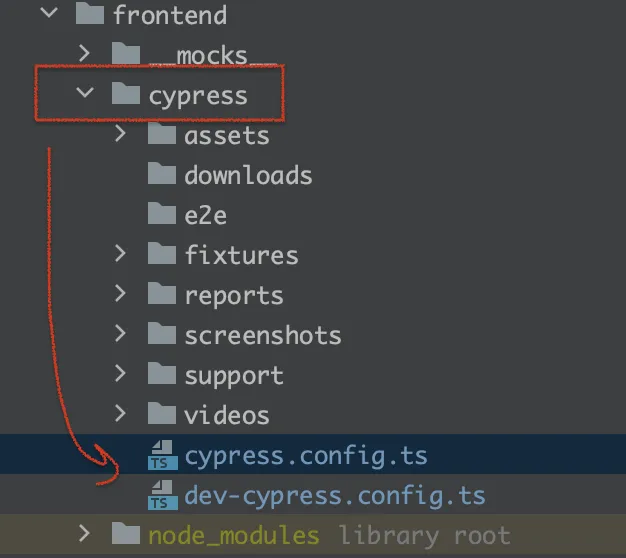
Task: Click the downloads folder icon
Action: [162, 172]
